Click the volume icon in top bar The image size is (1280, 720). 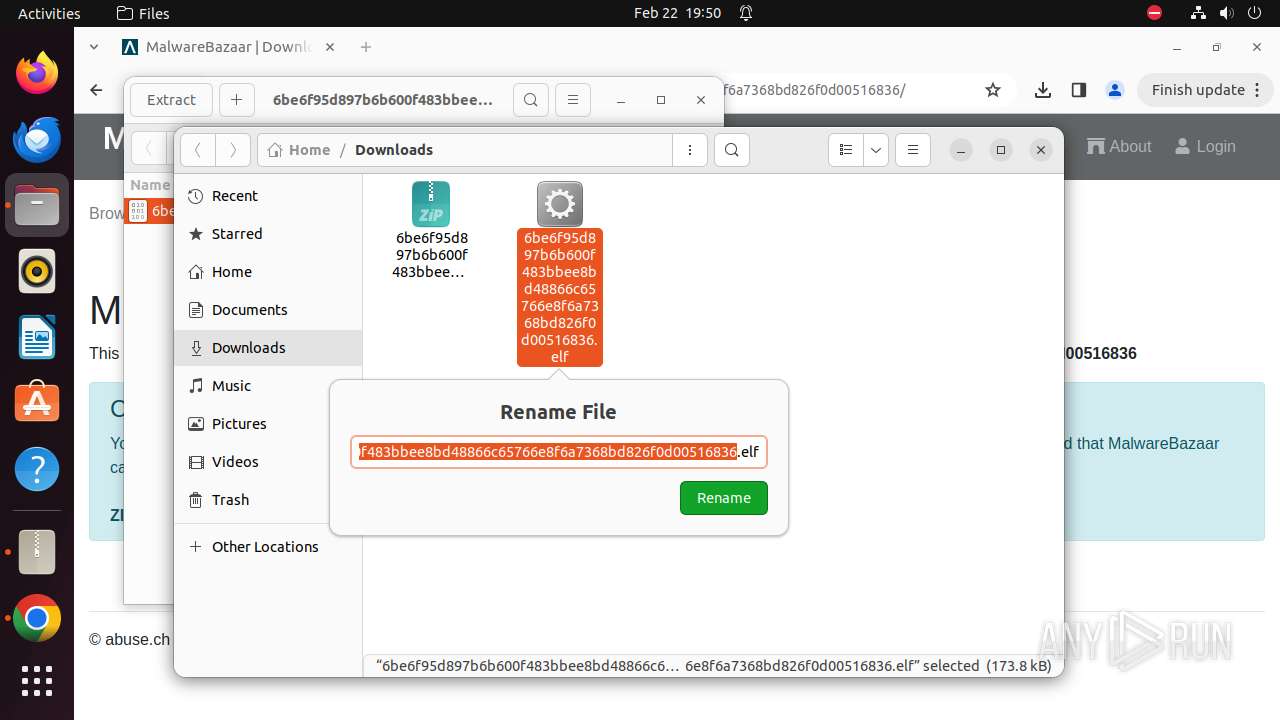tap(1225, 13)
